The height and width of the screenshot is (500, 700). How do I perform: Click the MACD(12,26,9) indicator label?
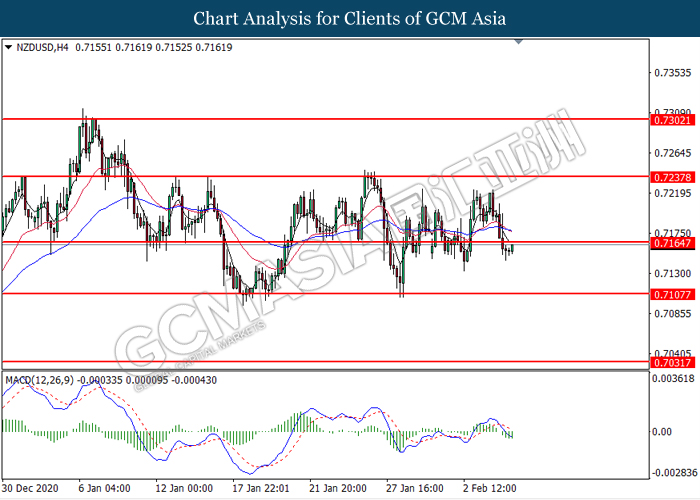(39, 380)
